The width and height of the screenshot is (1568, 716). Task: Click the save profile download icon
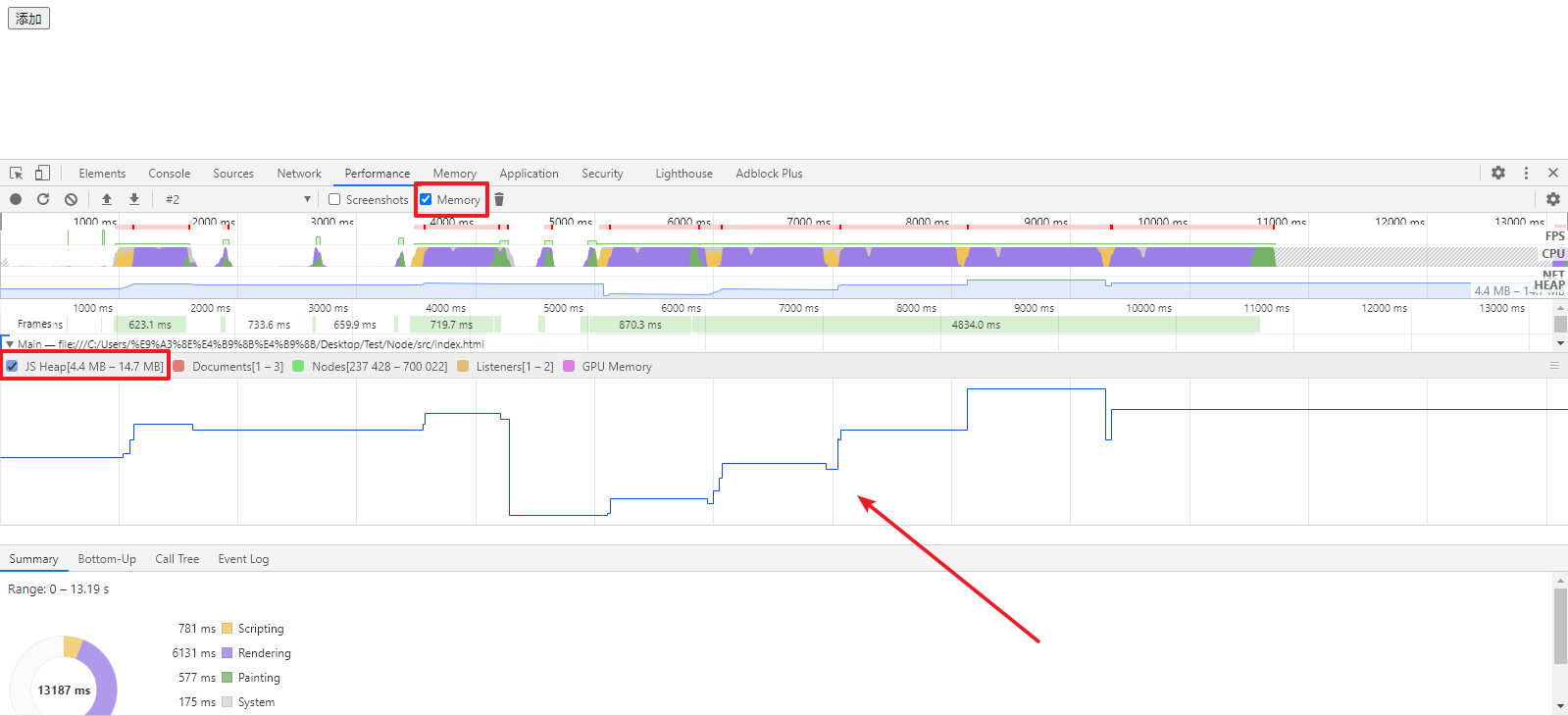(134, 199)
